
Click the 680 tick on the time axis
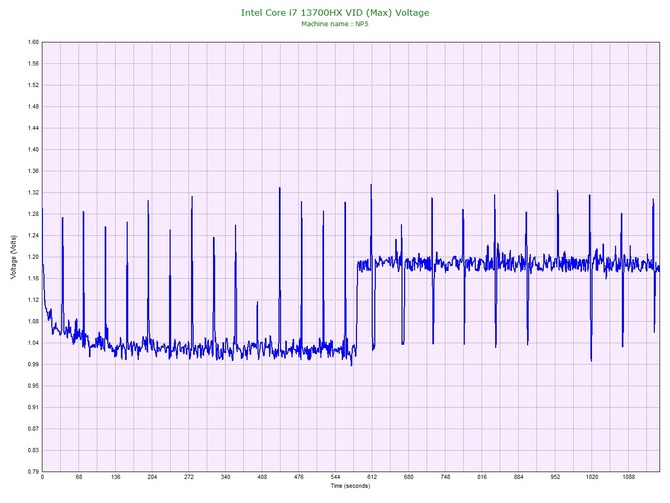(x=409, y=477)
